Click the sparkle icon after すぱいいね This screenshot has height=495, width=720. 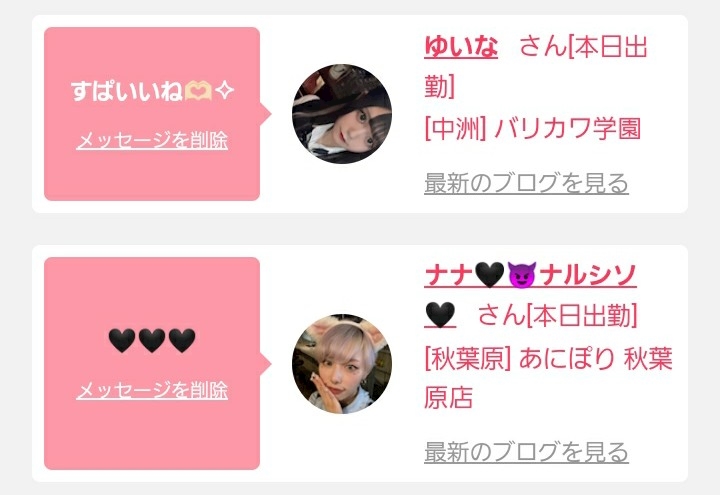(225, 90)
